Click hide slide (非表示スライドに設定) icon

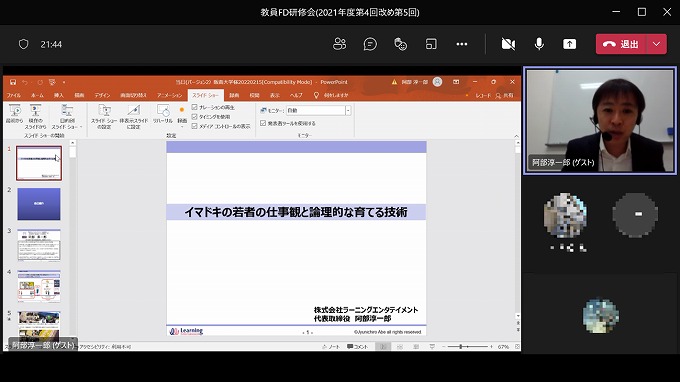[x=134, y=116]
